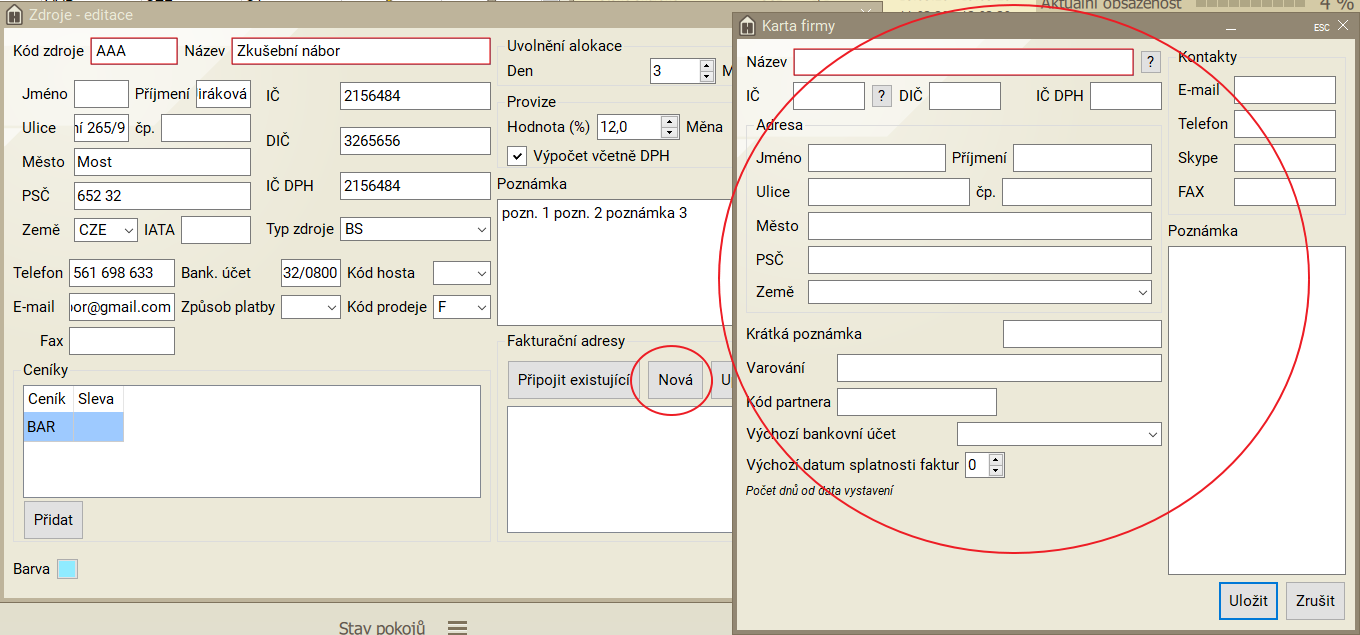The width and height of the screenshot is (1360, 635).
Task: Open the hamburger menu beside Stav pokojů
Action: (x=457, y=627)
